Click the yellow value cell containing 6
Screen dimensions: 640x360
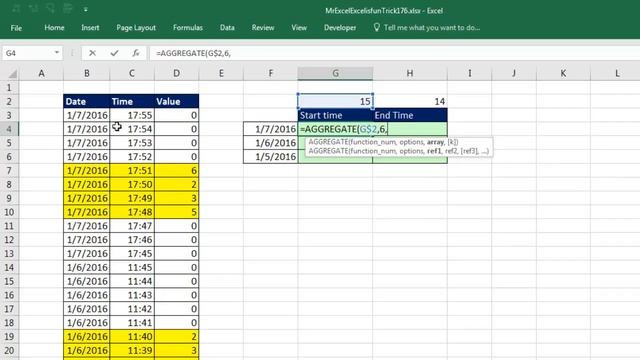pyautogui.click(x=177, y=171)
